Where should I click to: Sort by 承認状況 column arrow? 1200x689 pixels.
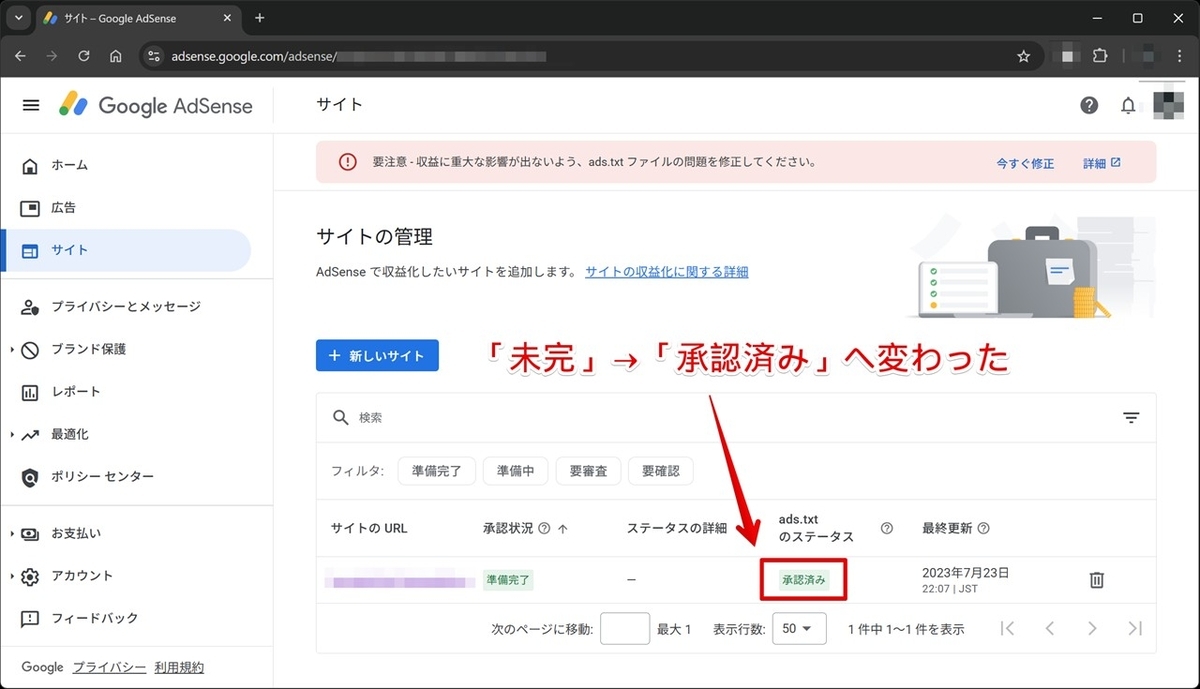562,528
